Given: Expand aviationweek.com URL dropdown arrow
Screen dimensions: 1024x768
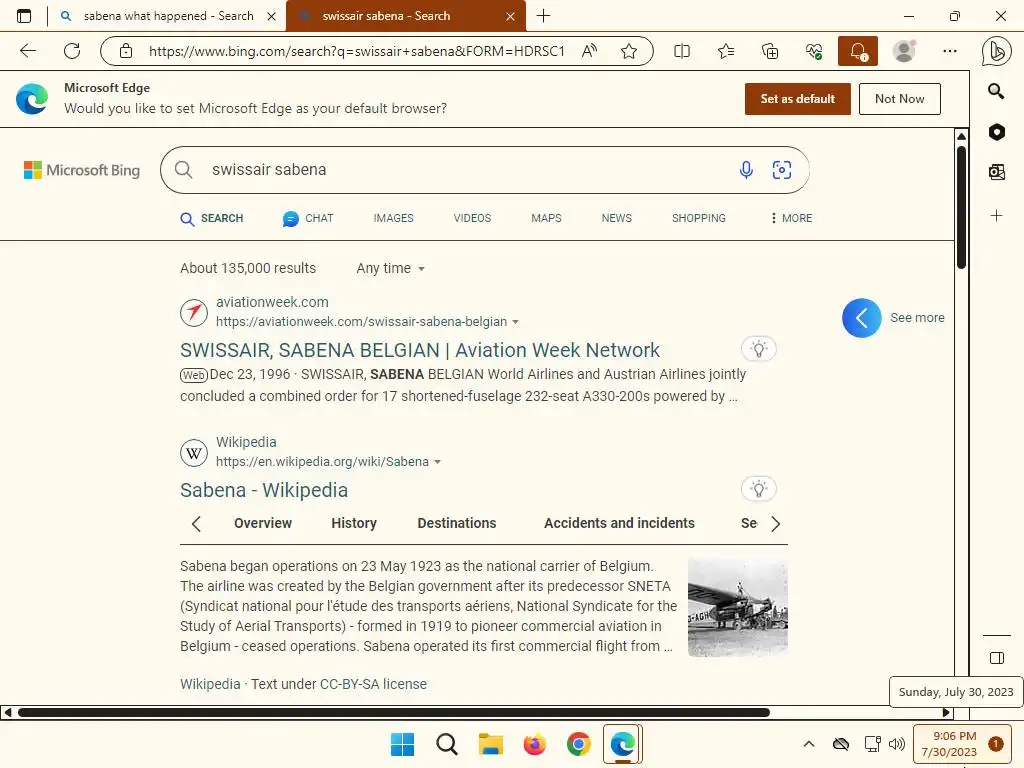Looking at the screenshot, I should tap(515, 322).
